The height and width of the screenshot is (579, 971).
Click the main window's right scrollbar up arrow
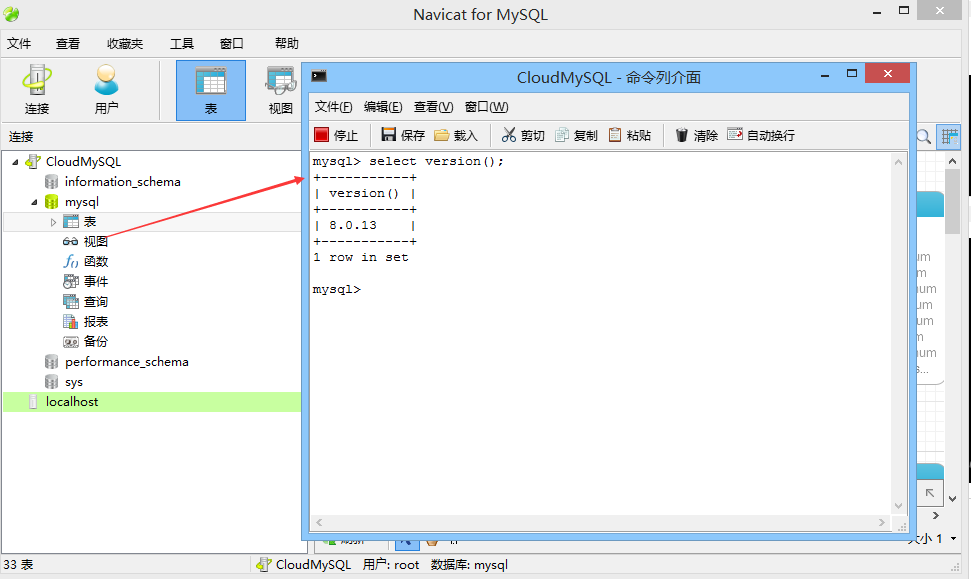point(952,161)
